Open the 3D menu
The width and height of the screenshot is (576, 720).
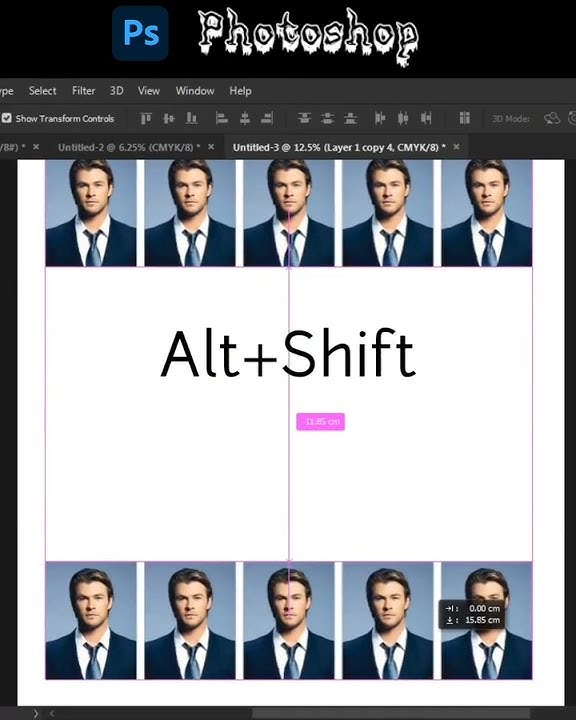pyautogui.click(x=116, y=91)
